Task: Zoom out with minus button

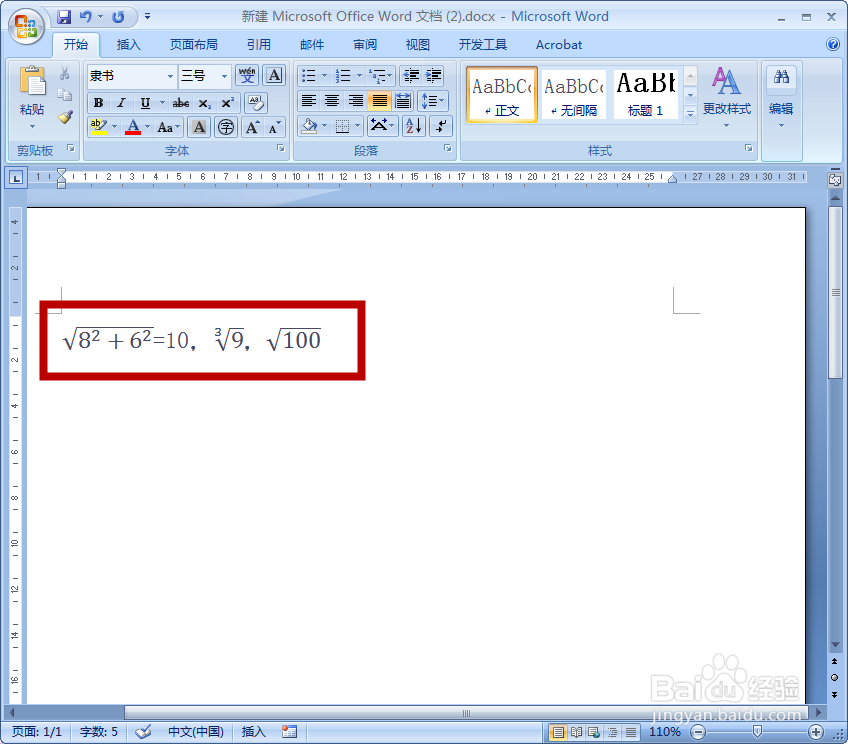Action: pyautogui.click(x=698, y=732)
